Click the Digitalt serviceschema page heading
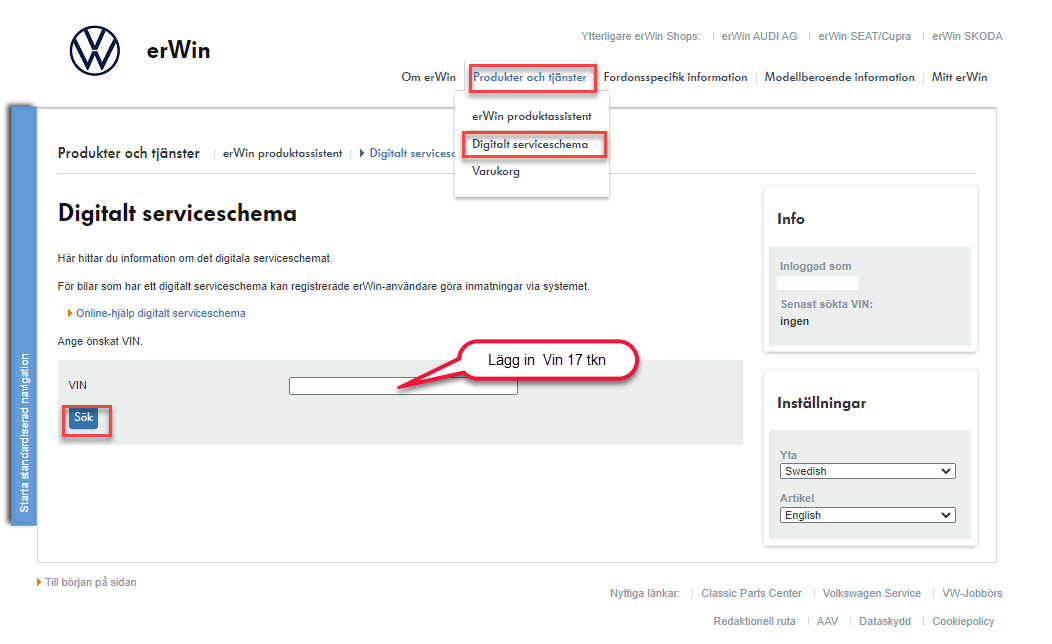Screen dimensions: 1052x644 click(177, 213)
